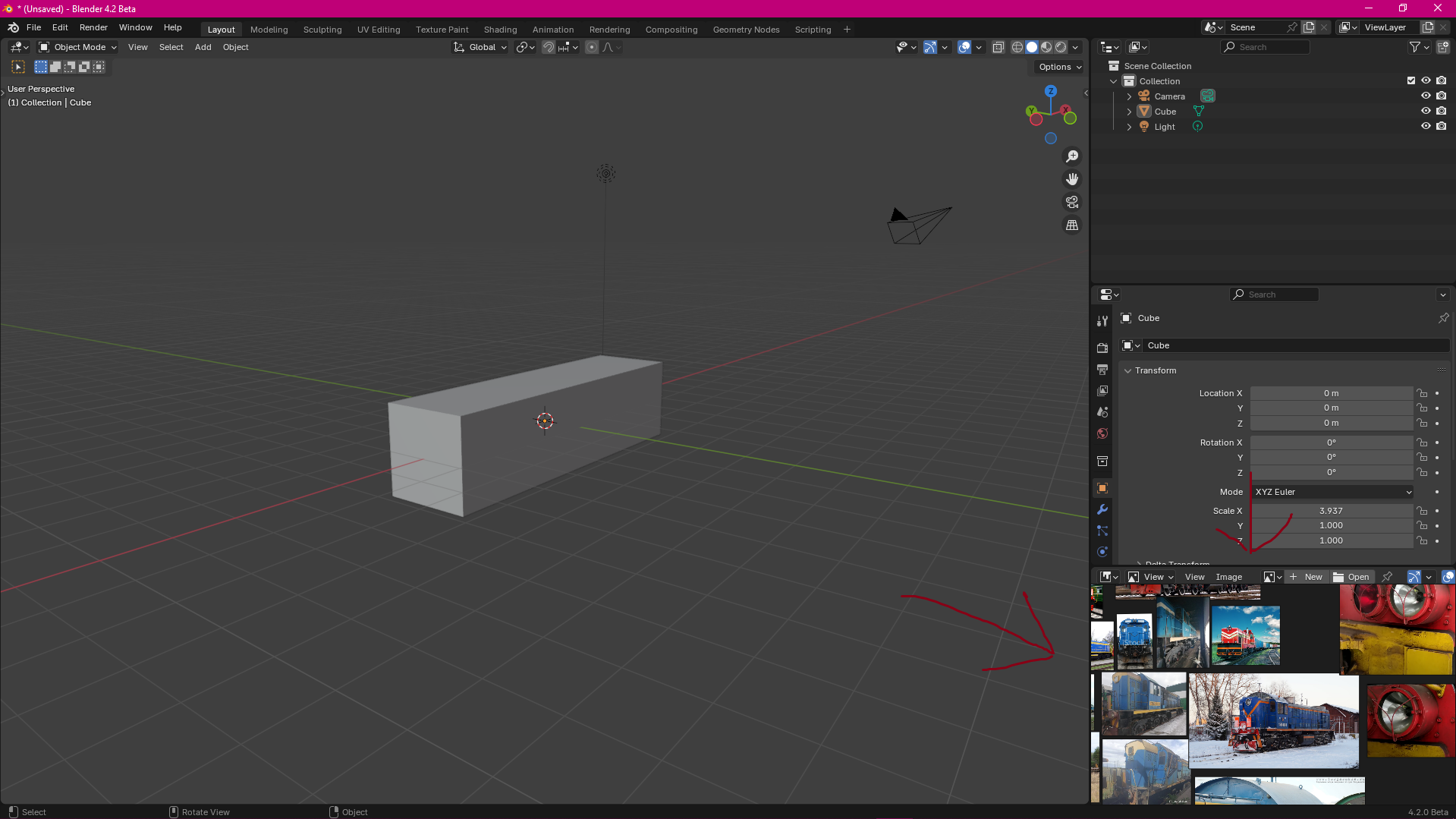The width and height of the screenshot is (1456, 819).
Task: Hide the Light in viewport
Action: [1426, 126]
